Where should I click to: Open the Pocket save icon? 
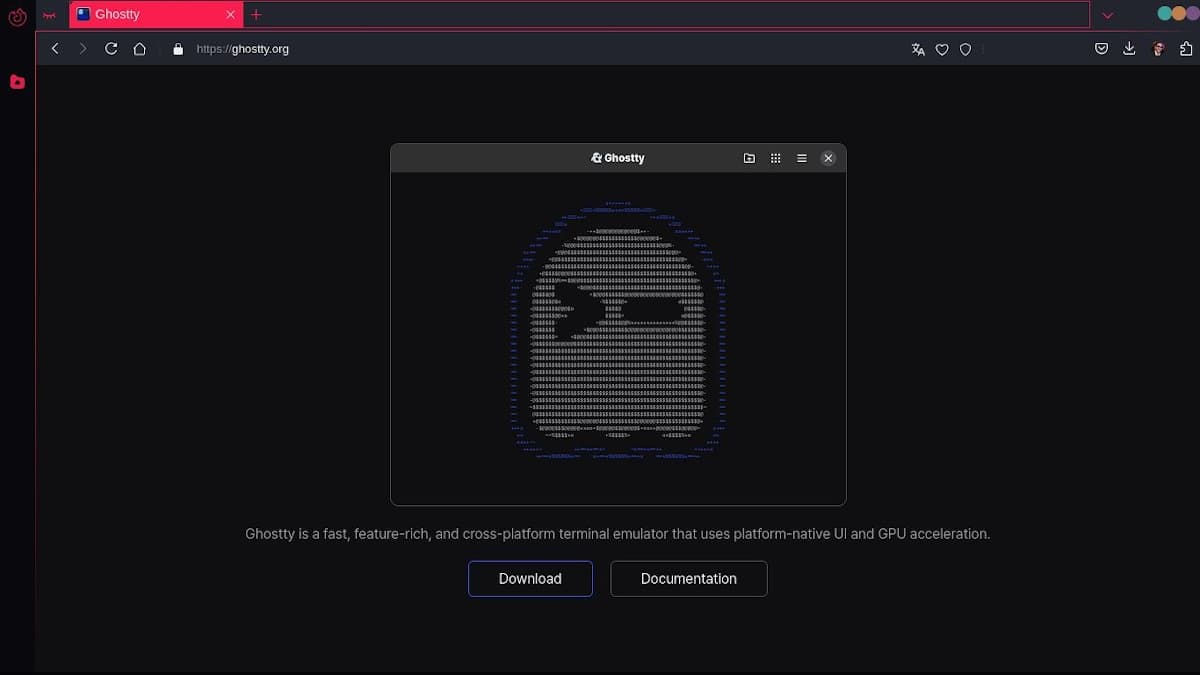click(x=1101, y=48)
